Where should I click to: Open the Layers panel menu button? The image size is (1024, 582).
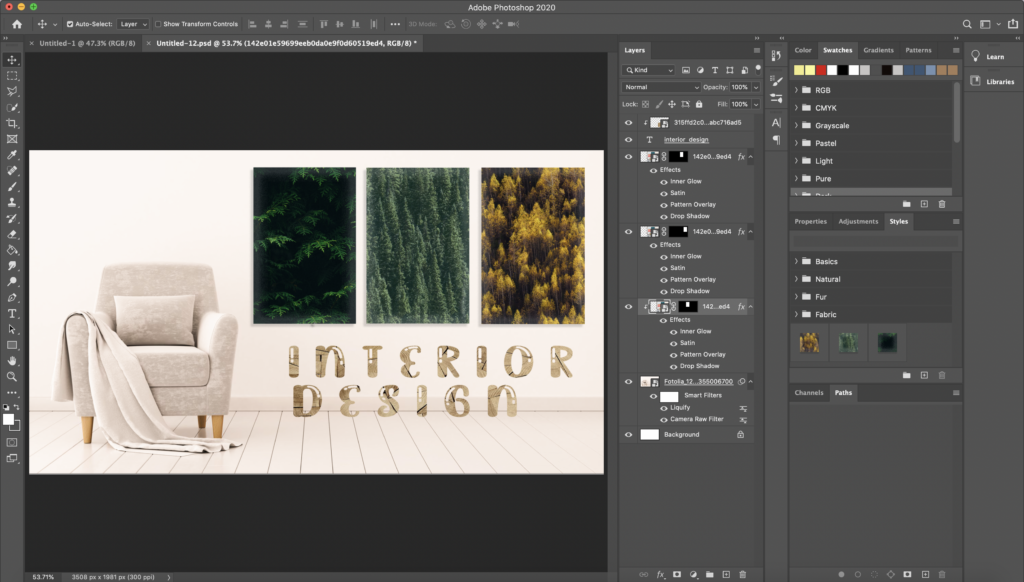(757, 50)
